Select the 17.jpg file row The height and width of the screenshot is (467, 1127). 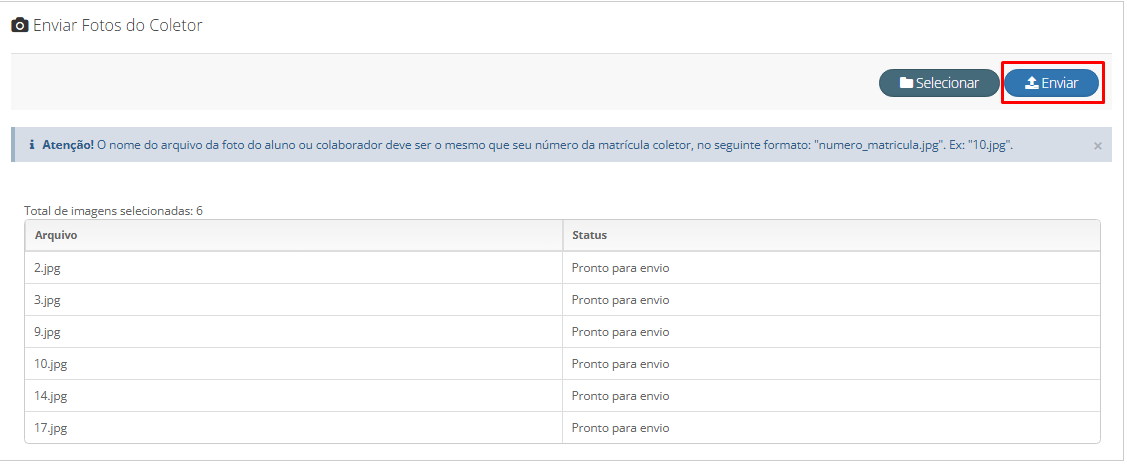(x=562, y=427)
